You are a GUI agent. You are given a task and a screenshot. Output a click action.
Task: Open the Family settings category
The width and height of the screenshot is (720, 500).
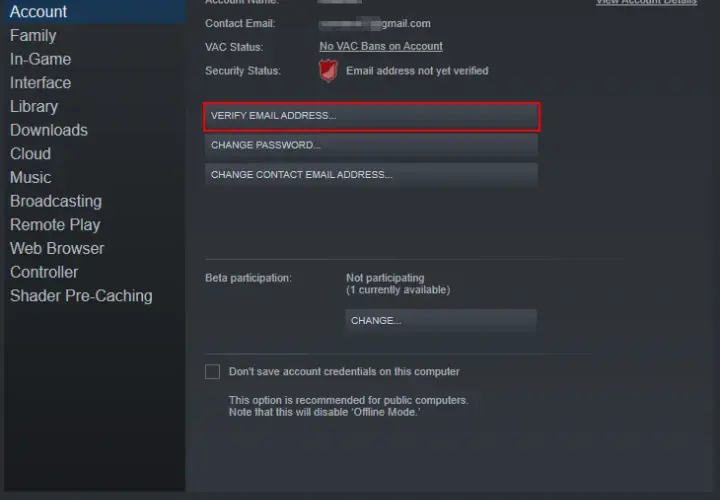pos(33,35)
